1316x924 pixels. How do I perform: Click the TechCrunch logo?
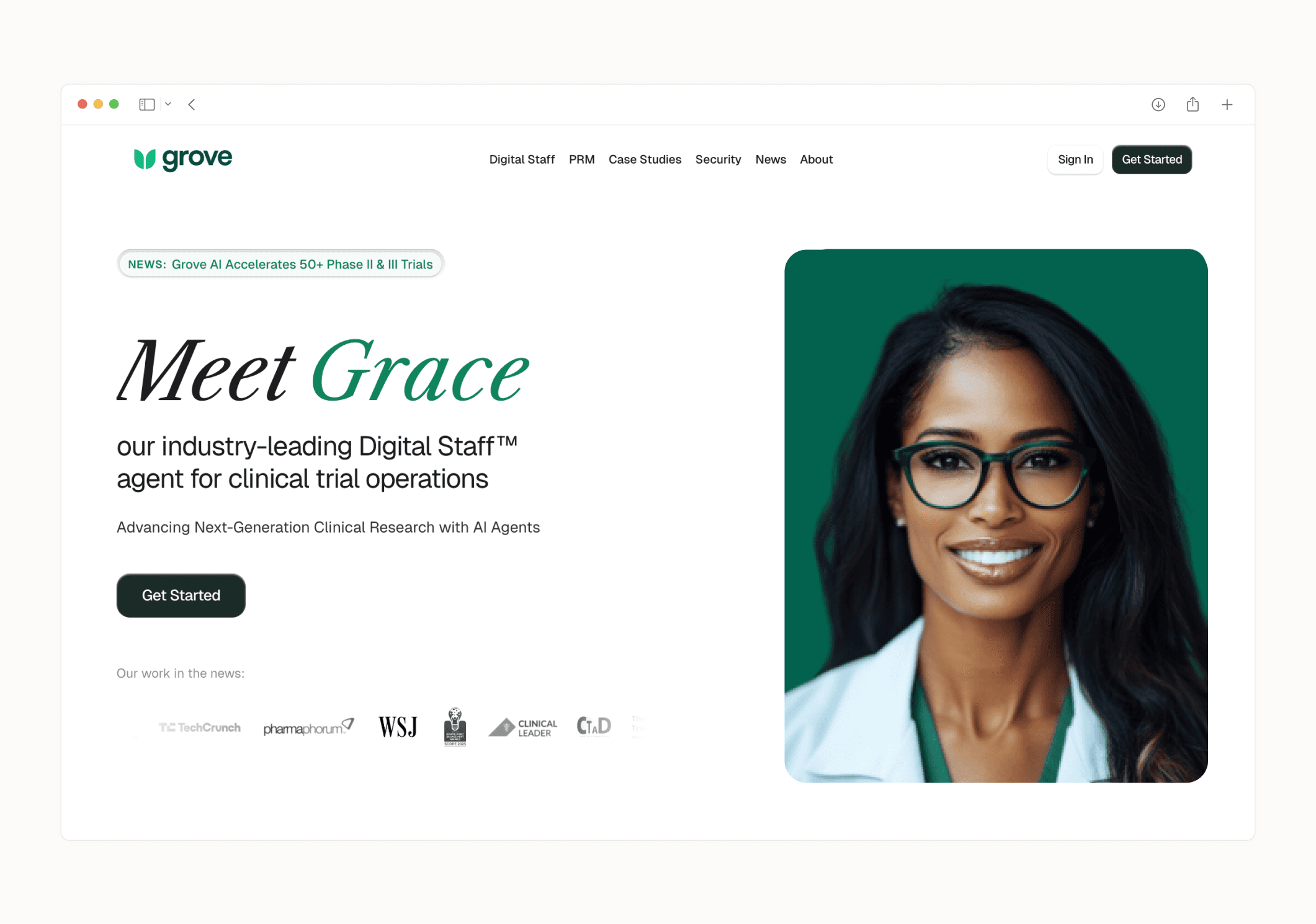(x=199, y=727)
